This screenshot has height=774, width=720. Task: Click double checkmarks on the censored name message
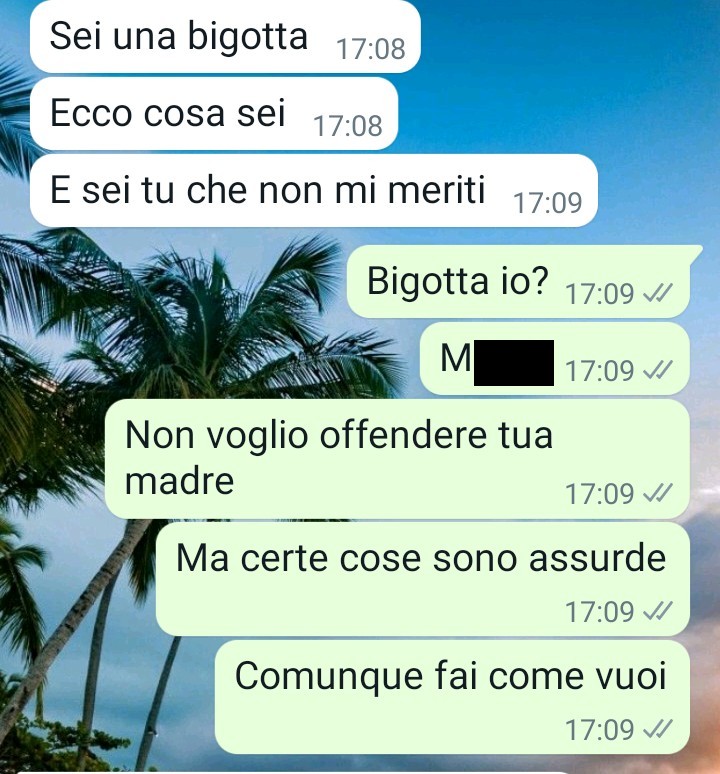pyautogui.click(x=658, y=371)
